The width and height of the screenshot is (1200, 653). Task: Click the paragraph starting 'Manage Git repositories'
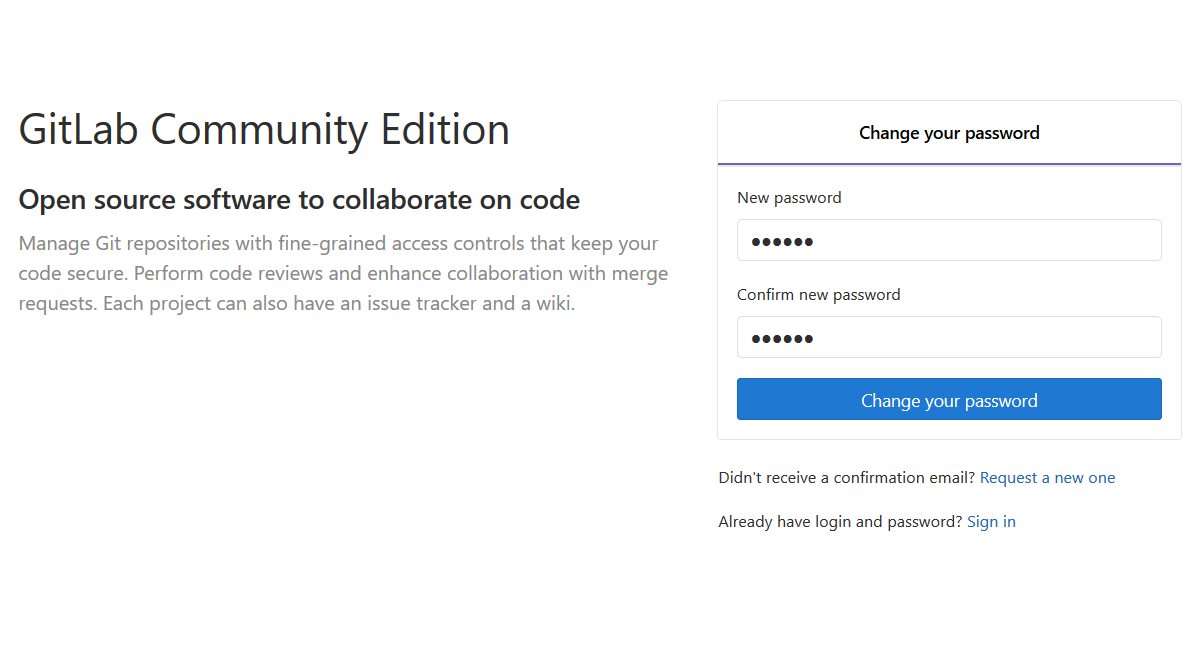343,273
